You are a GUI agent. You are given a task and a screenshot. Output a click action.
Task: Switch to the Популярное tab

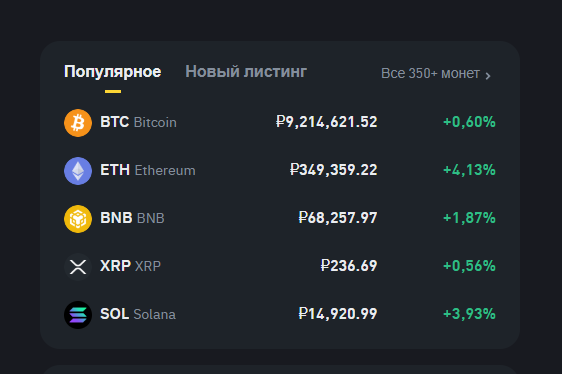click(113, 72)
